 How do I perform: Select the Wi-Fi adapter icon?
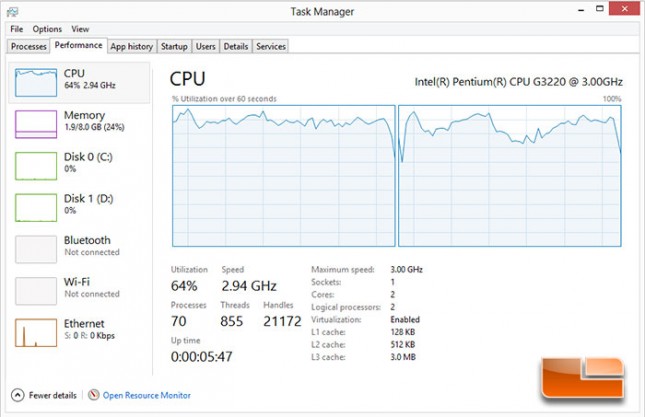[x=36, y=291]
